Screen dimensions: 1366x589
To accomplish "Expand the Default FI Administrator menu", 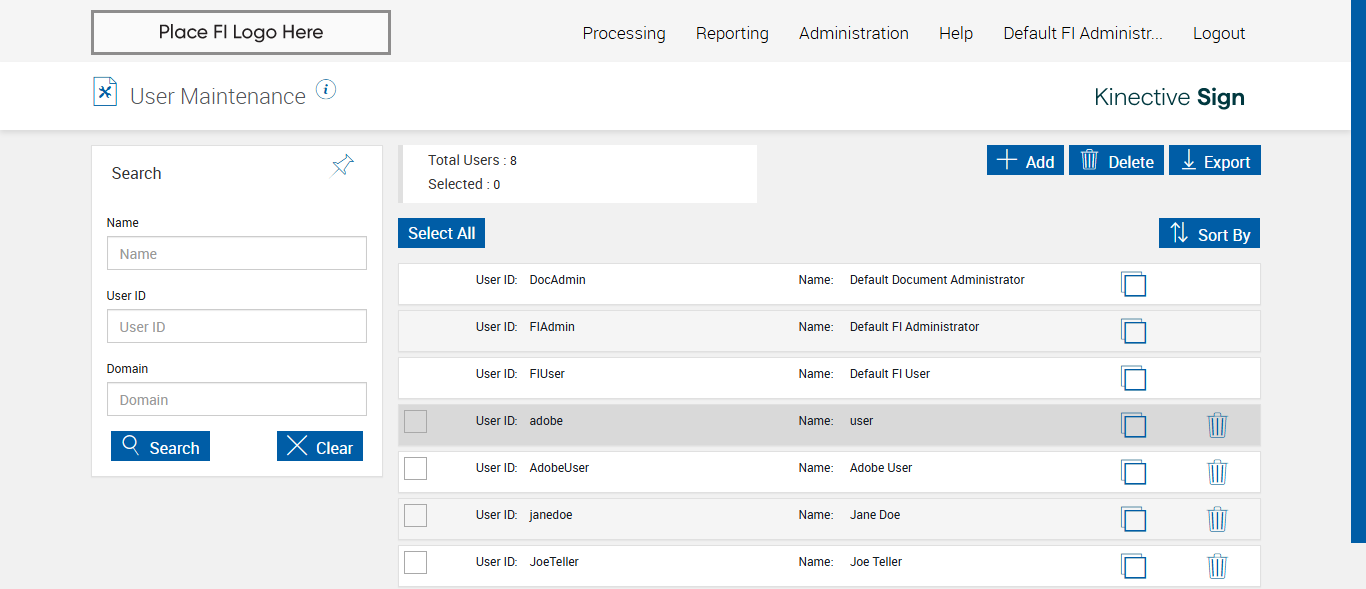I will tap(1082, 33).
